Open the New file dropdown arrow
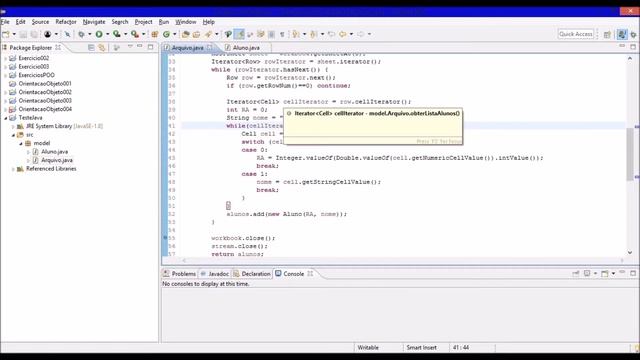Viewport: 640px width, 360px height. click(x=14, y=34)
